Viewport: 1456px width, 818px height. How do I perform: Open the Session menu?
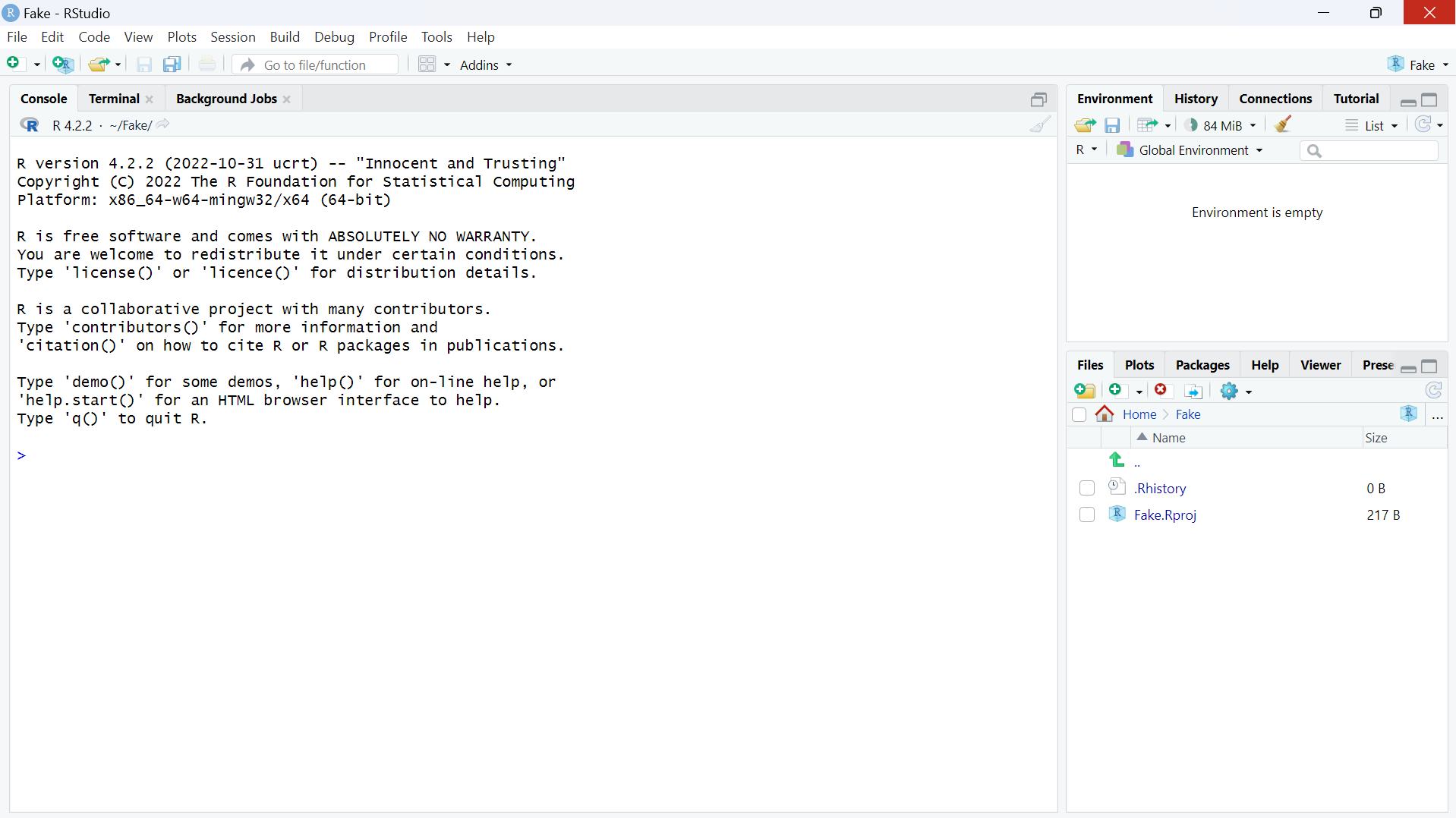232,36
